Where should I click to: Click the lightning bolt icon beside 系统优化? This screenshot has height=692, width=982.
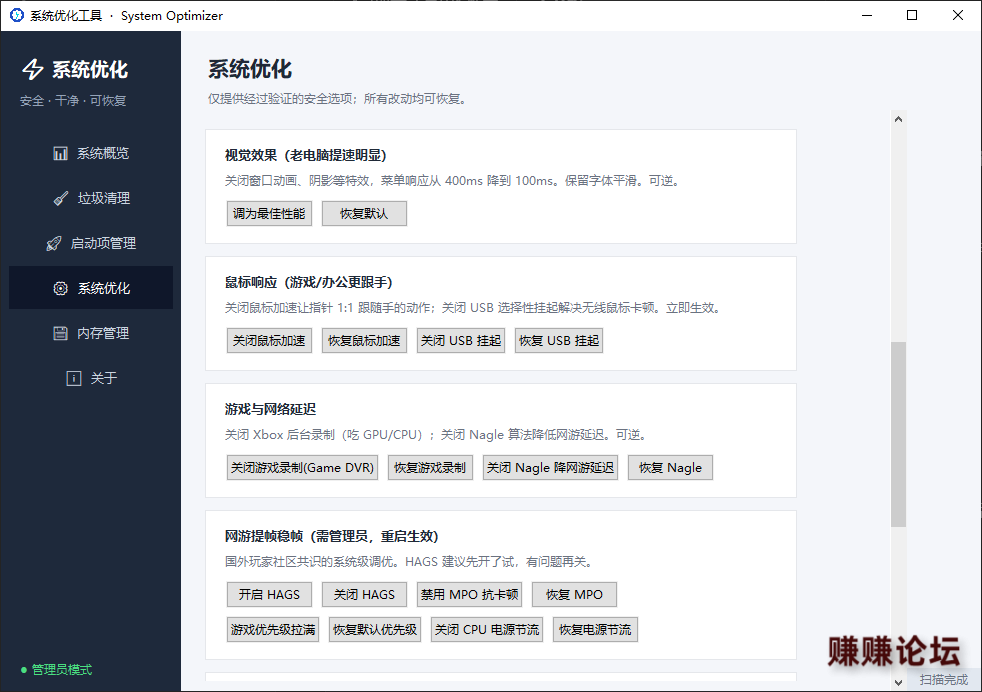[33, 70]
